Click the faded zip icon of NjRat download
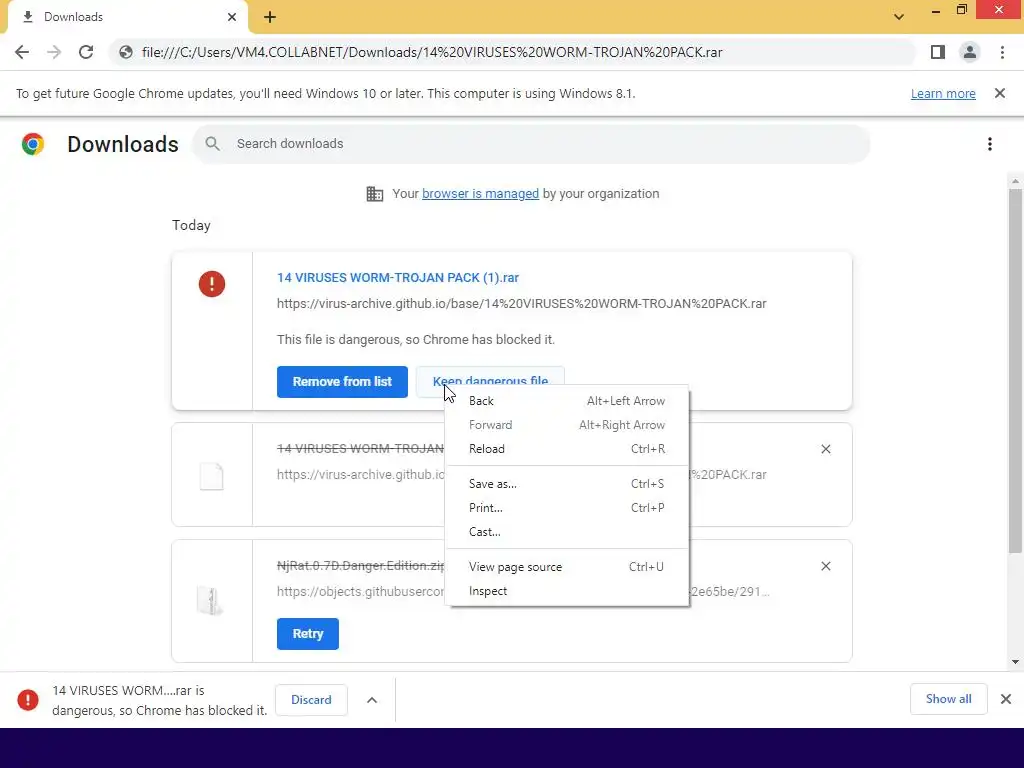The image size is (1024, 768). click(x=210, y=601)
